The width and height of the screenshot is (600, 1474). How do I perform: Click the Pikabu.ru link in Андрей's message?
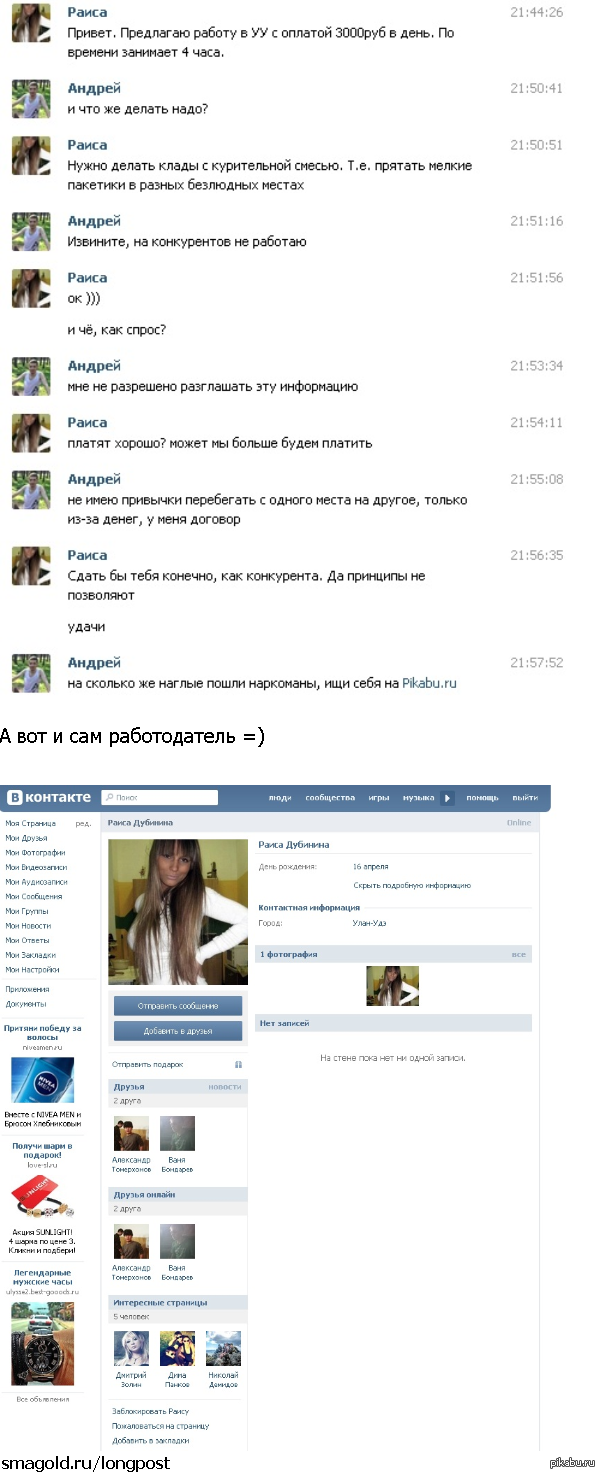[x=429, y=683]
